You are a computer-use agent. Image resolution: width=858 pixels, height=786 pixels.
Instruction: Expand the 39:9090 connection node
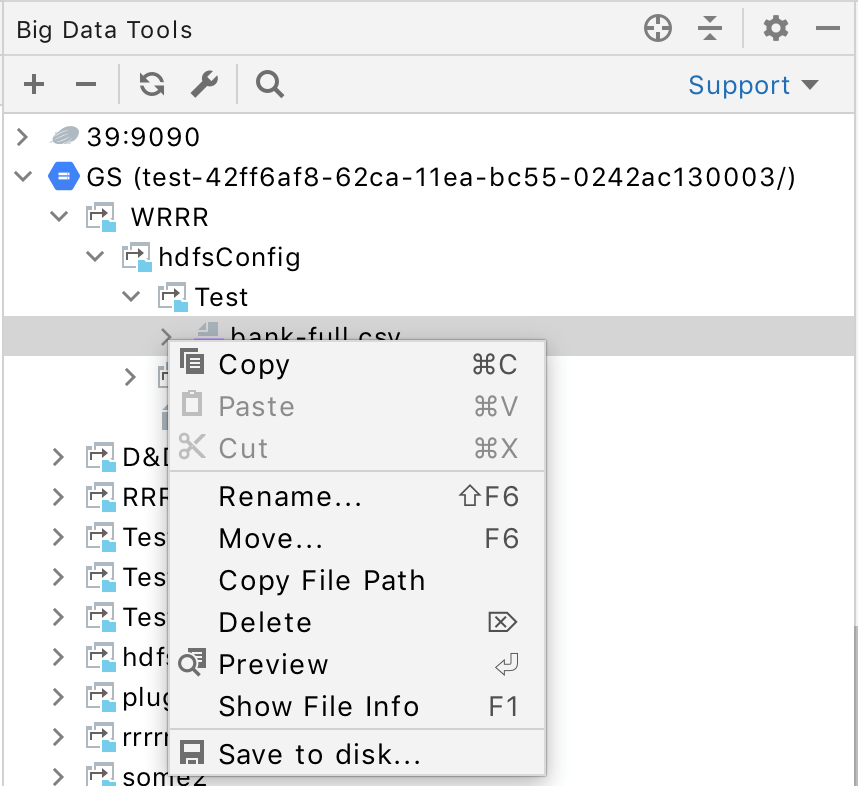coord(24,137)
